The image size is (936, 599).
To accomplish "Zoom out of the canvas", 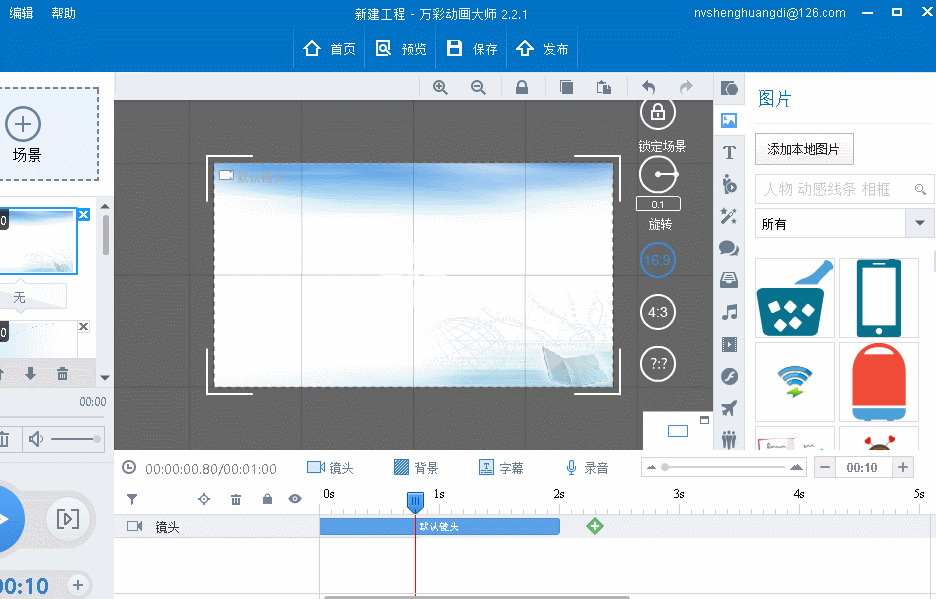I will 478,87.
